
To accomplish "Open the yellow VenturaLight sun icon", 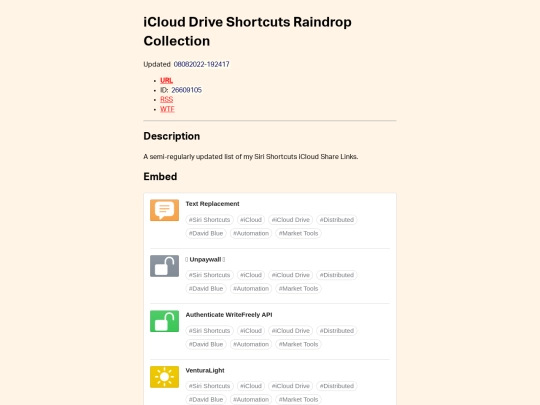I will pyautogui.click(x=164, y=377).
